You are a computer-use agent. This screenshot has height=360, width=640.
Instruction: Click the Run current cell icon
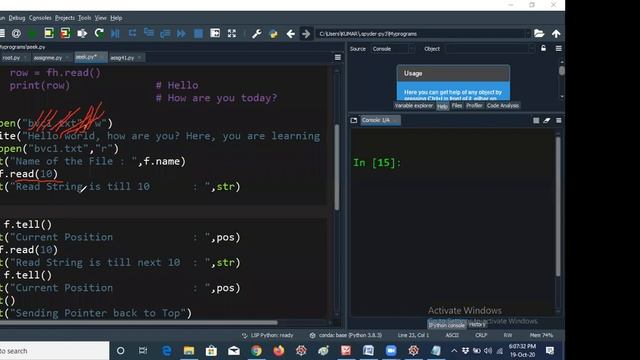tap(49, 33)
